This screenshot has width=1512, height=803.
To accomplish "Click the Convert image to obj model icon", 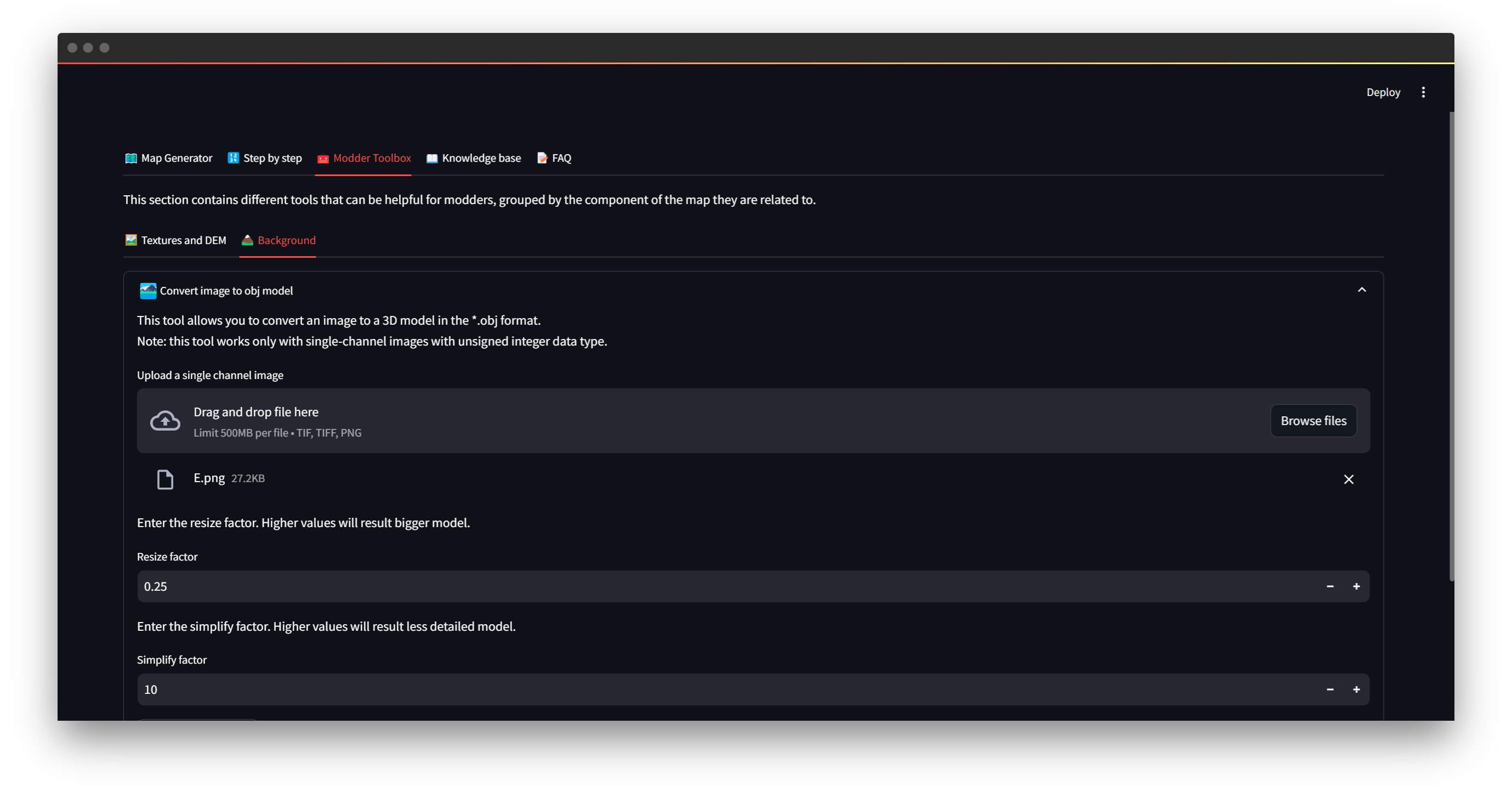I will (148, 291).
